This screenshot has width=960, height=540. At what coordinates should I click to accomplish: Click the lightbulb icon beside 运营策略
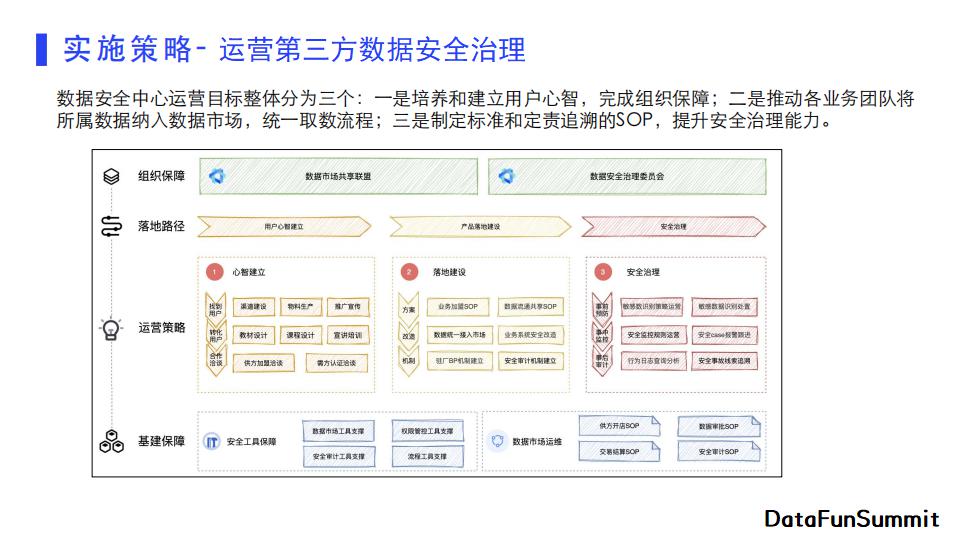click(111, 329)
